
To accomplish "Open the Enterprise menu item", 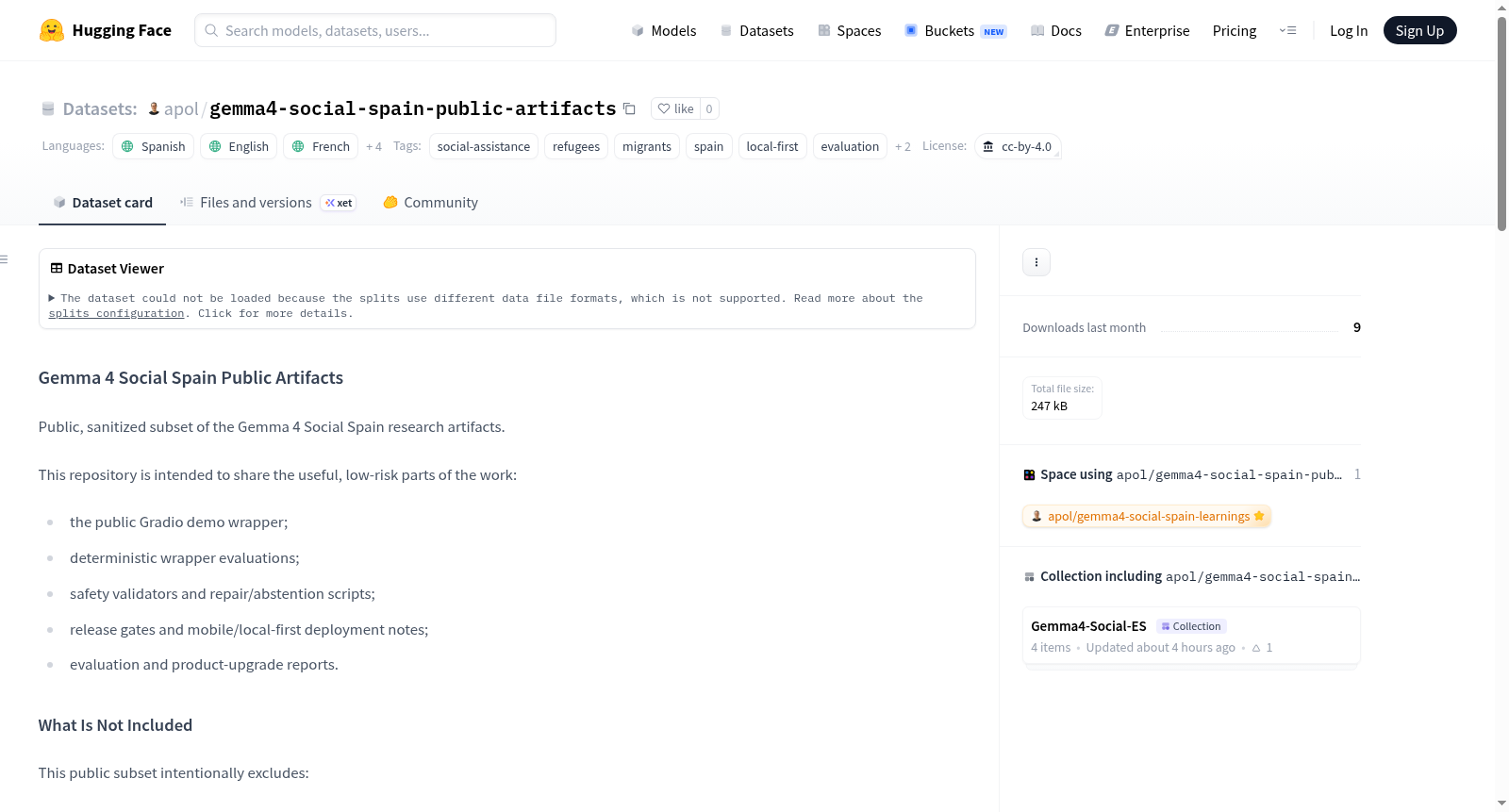I will (x=1147, y=30).
